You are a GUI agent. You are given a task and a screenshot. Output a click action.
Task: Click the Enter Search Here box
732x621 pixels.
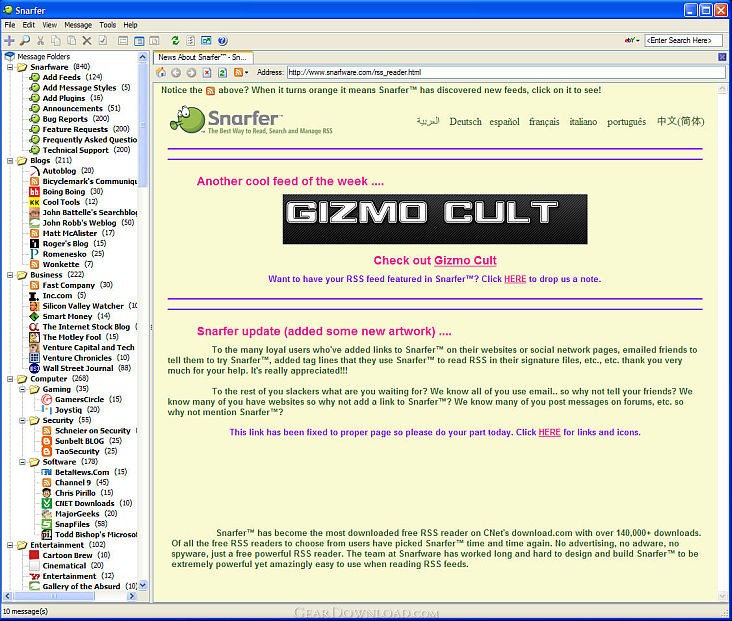[683, 41]
